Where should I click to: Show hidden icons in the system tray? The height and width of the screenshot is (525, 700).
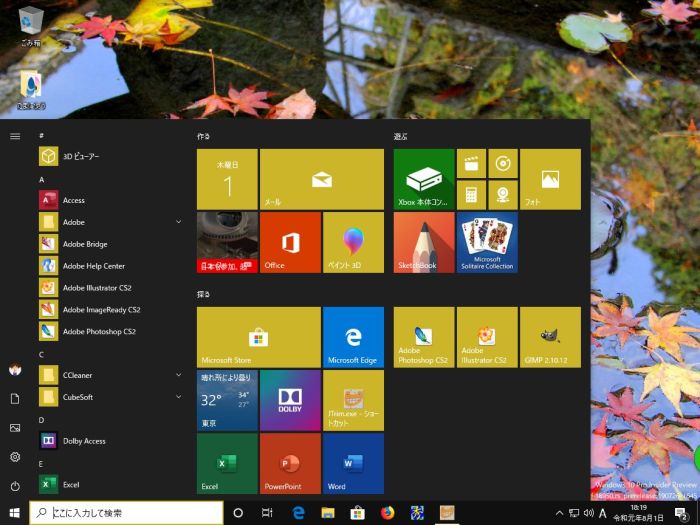pos(559,513)
